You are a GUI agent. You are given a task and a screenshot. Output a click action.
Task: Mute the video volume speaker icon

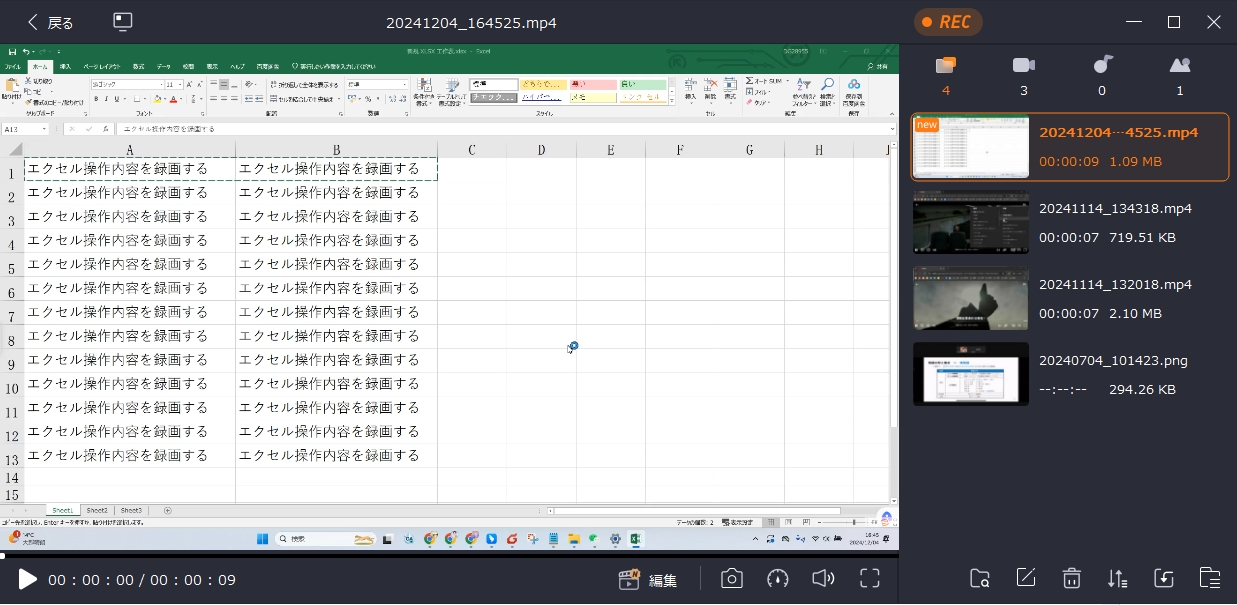(x=823, y=579)
